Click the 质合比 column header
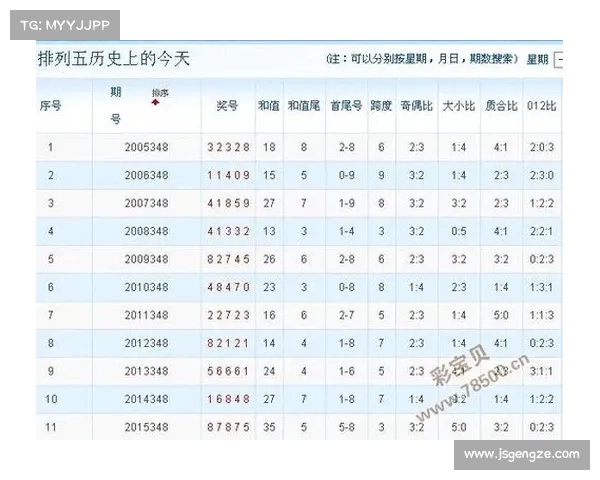Viewport: 600px width, 480px height. point(501,106)
